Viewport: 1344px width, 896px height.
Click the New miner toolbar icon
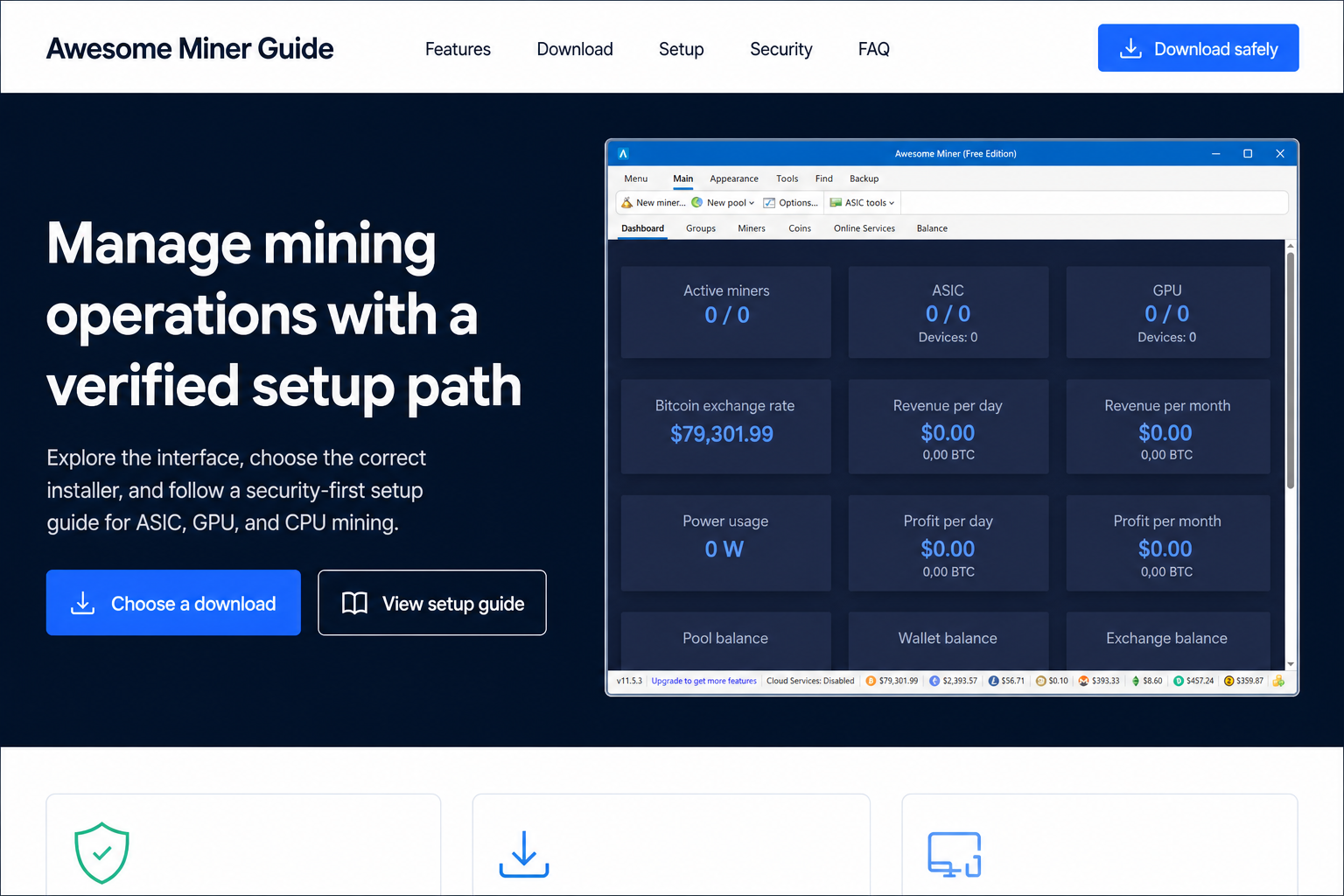[x=626, y=202]
